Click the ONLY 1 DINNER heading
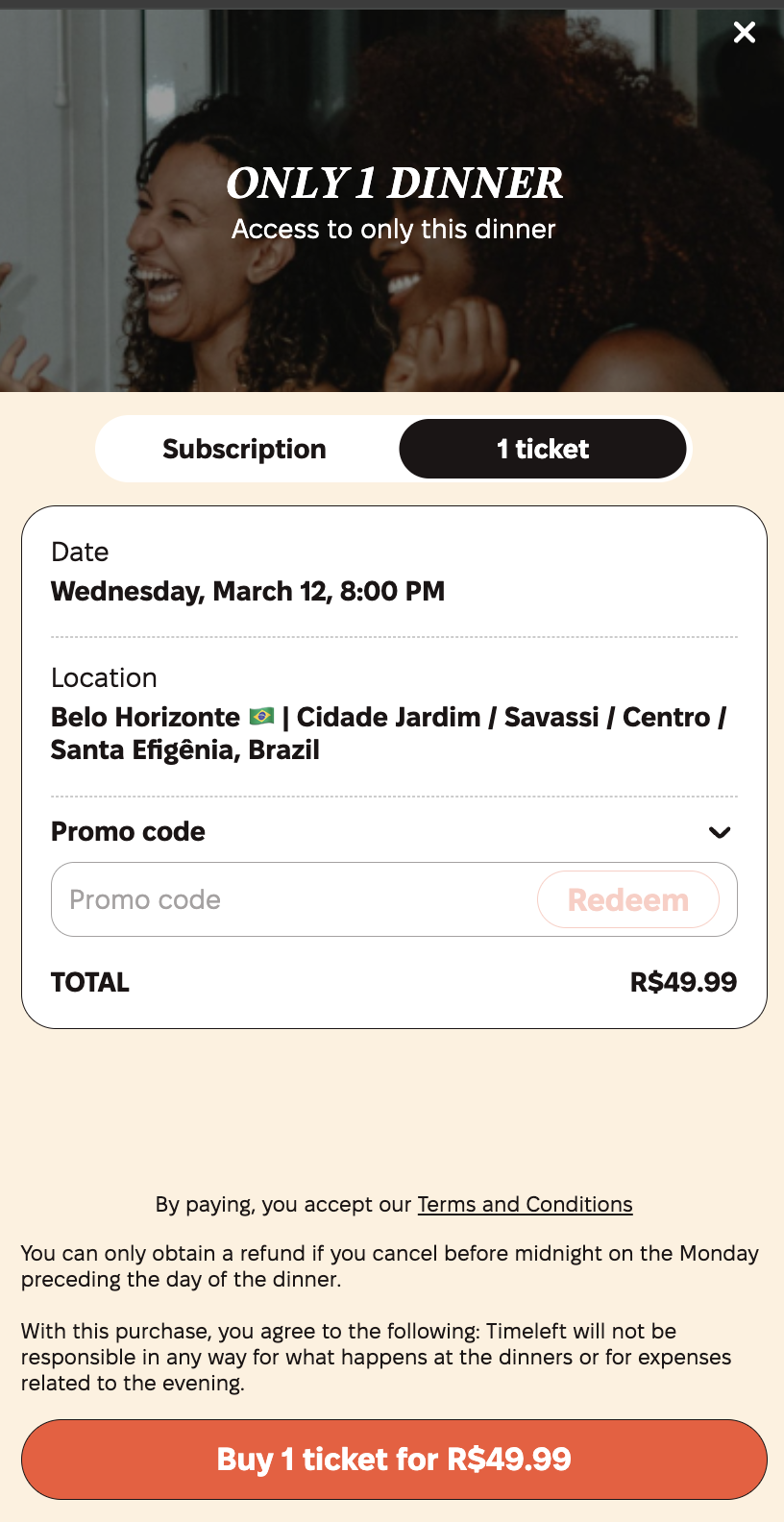Screen dimensions: 784x1522 (x=394, y=183)
